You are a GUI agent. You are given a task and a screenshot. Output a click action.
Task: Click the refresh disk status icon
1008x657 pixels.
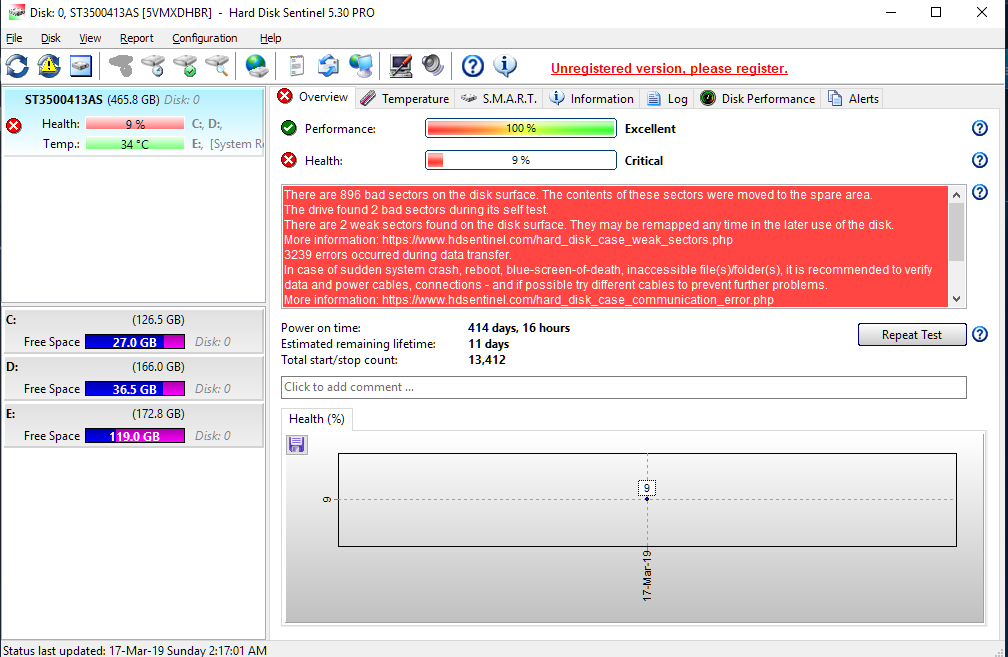[17, 66]
